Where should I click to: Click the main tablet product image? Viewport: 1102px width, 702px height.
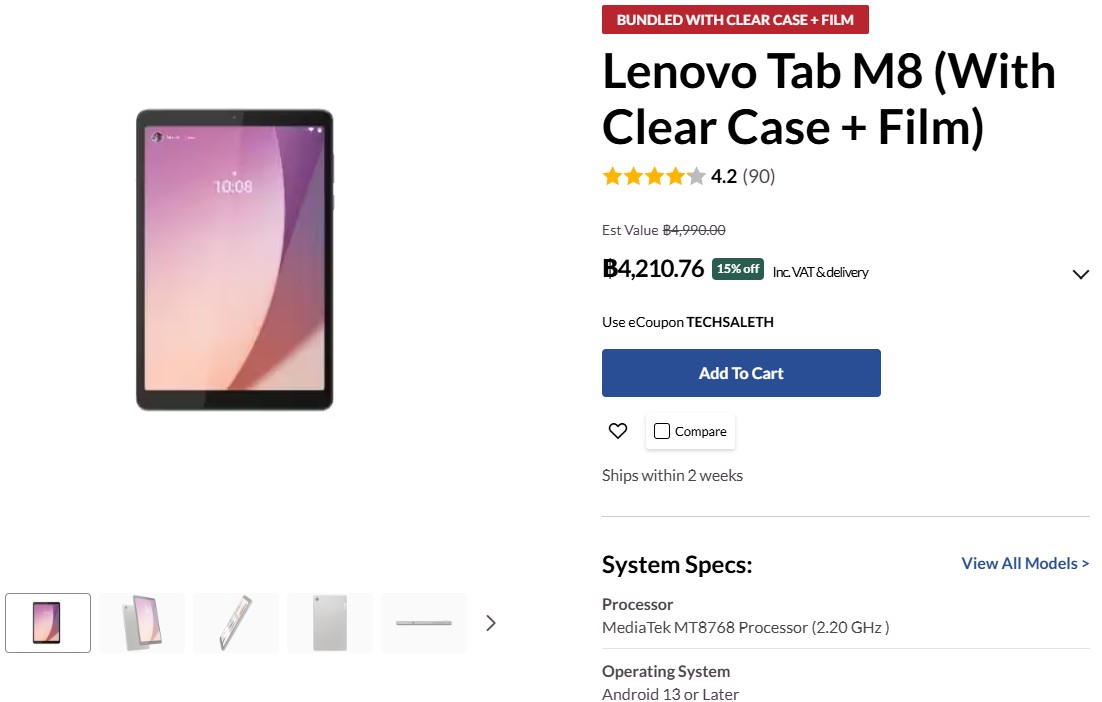click(235, 260)
